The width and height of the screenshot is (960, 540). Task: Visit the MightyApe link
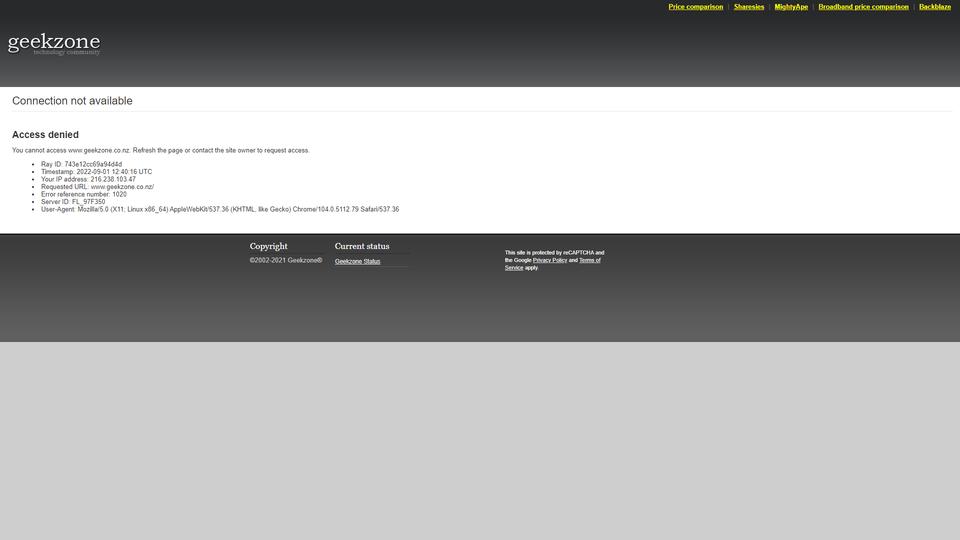coord(791,7)
